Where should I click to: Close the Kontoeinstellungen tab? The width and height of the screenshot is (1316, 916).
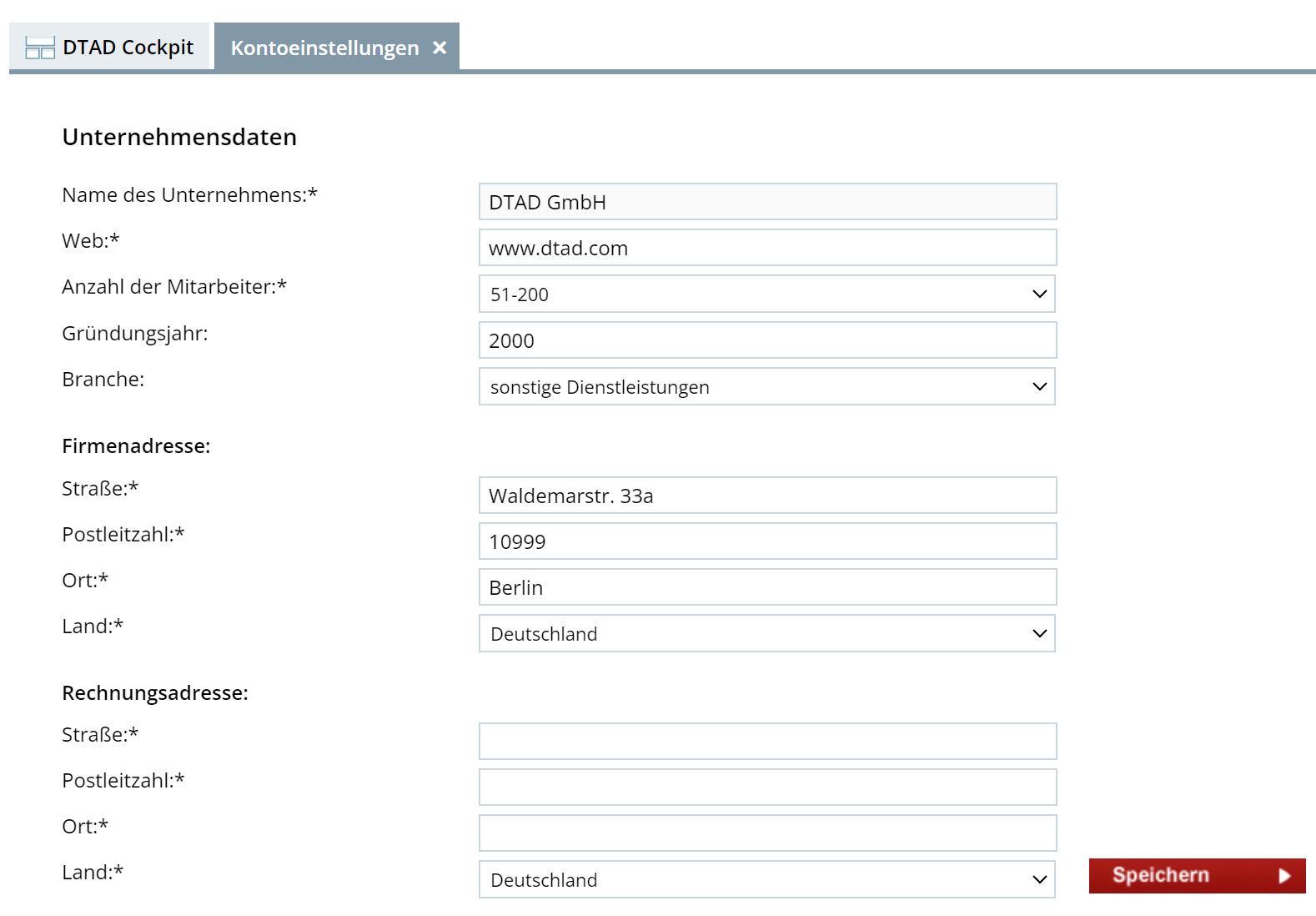click(440, 48)
